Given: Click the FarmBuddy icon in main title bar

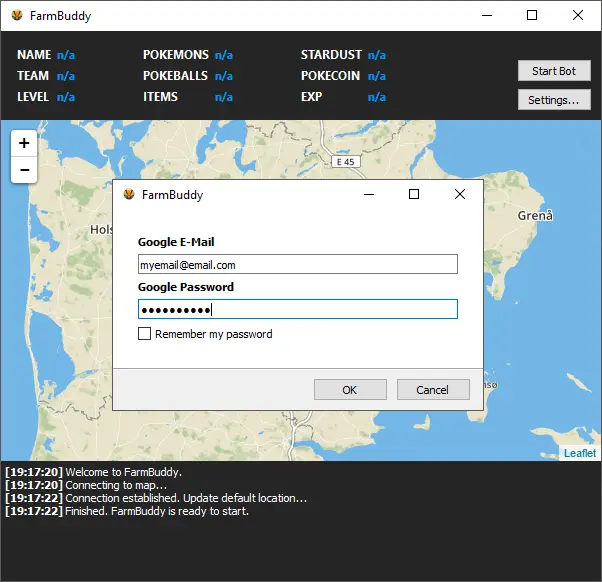Looking at the screenshot, I should (16, 16).
